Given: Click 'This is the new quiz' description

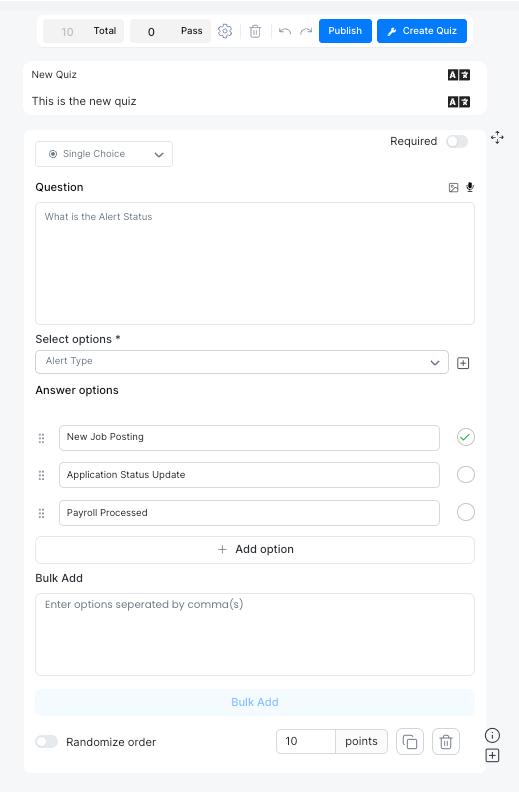Looking at the screenshot, I should pos(84,102).
